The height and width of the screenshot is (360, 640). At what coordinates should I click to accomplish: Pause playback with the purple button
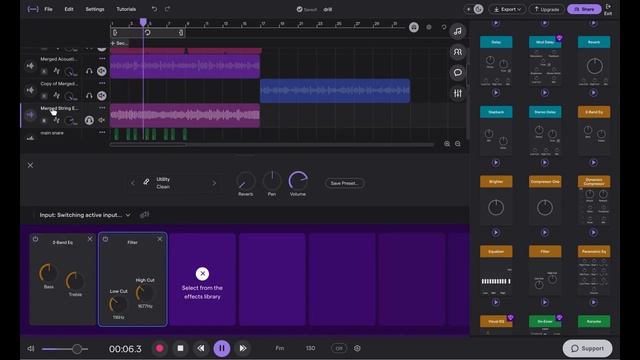click(222, 348)
